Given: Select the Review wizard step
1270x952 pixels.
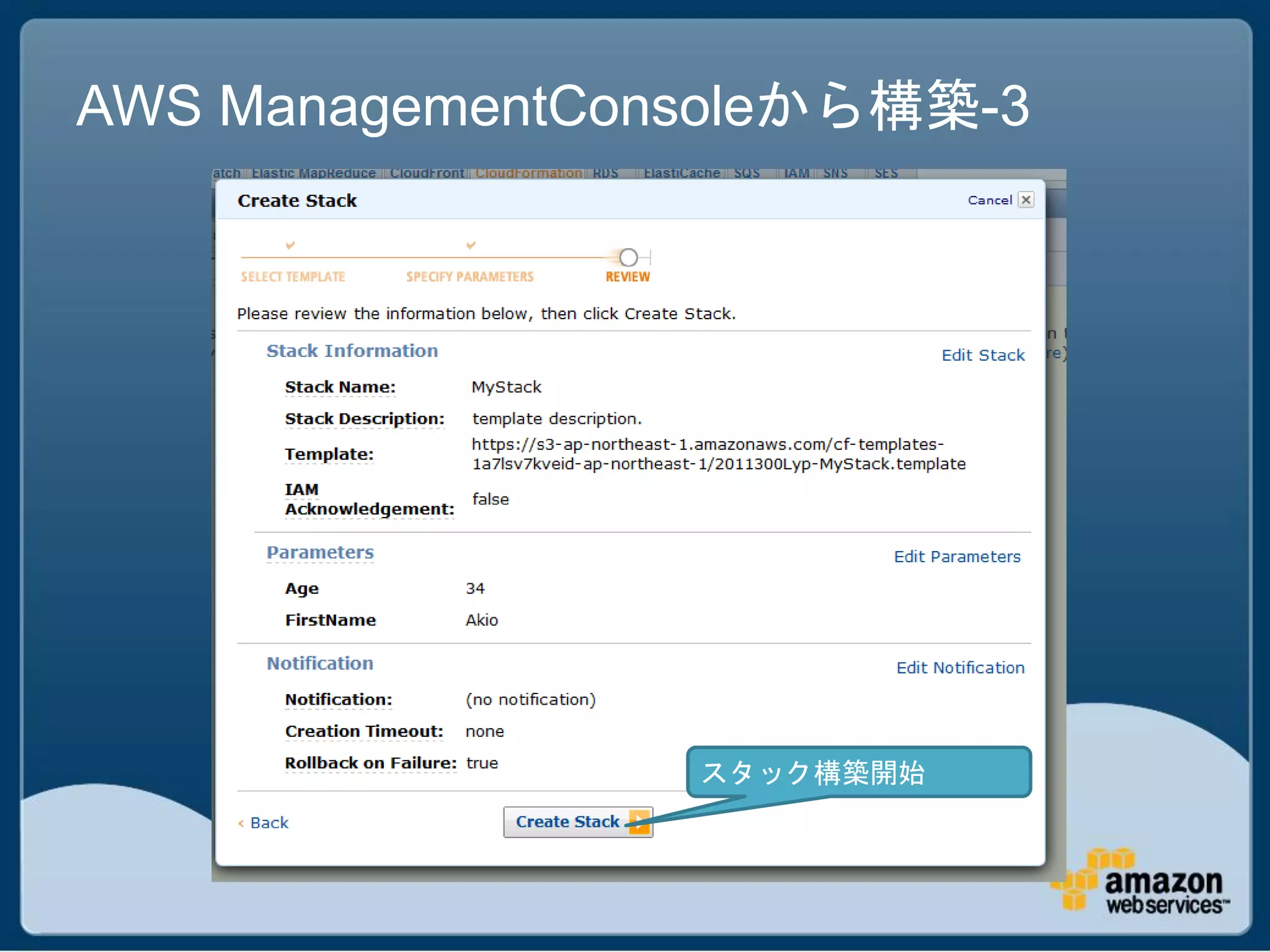Looking at the screenshot, I should [x=628, y=276].
